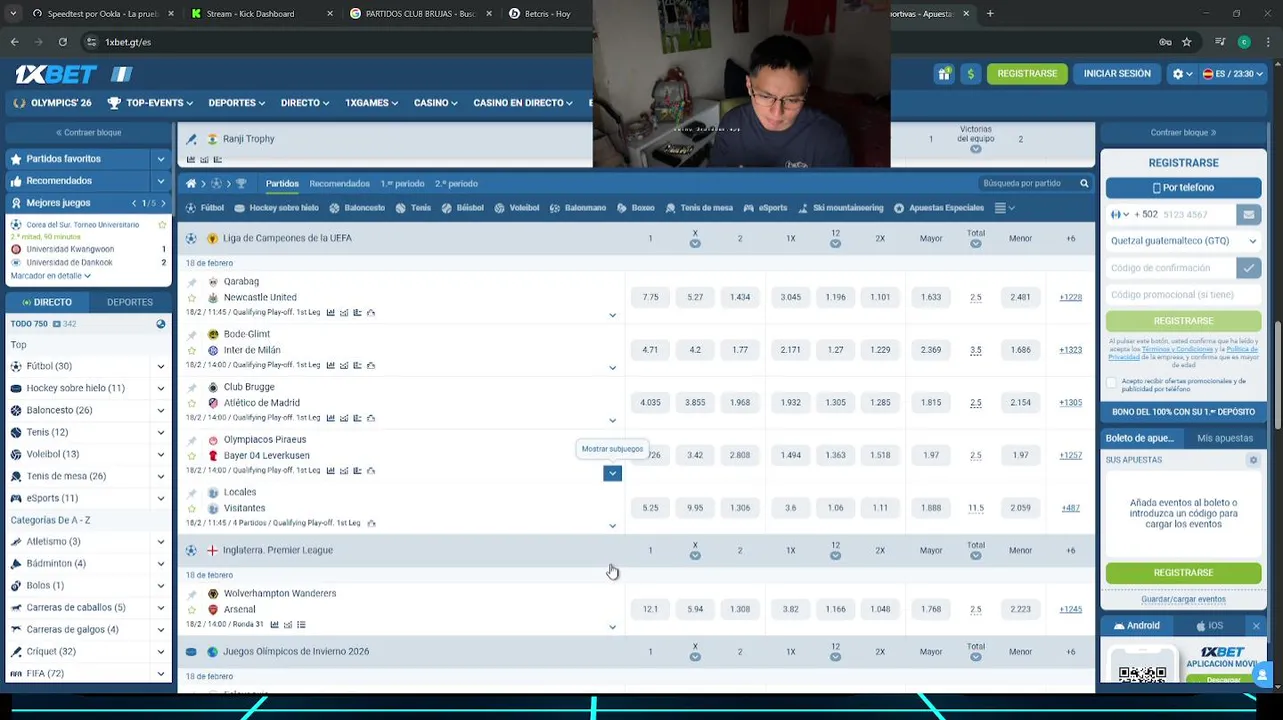Click the 1XBET logo
This screenshot has width=1283, height=720.
click(x=56, y=74)
